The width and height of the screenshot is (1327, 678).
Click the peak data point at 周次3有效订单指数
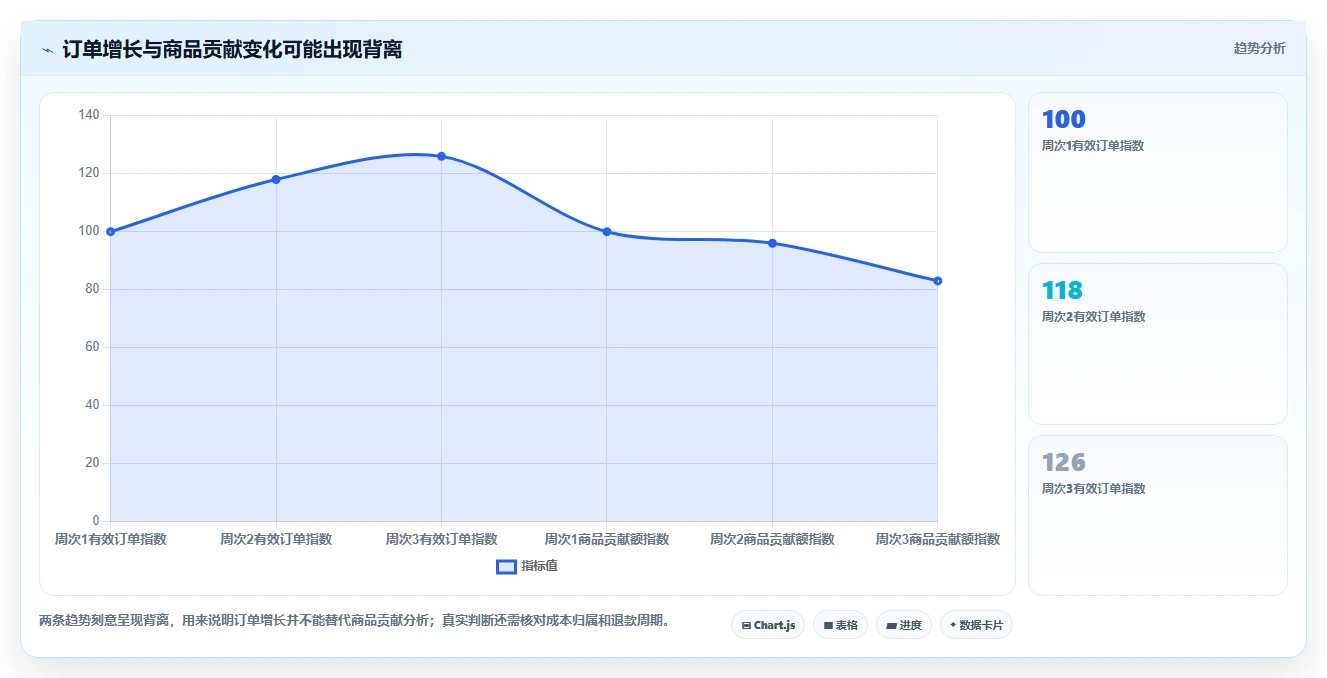tap(441, 156)
